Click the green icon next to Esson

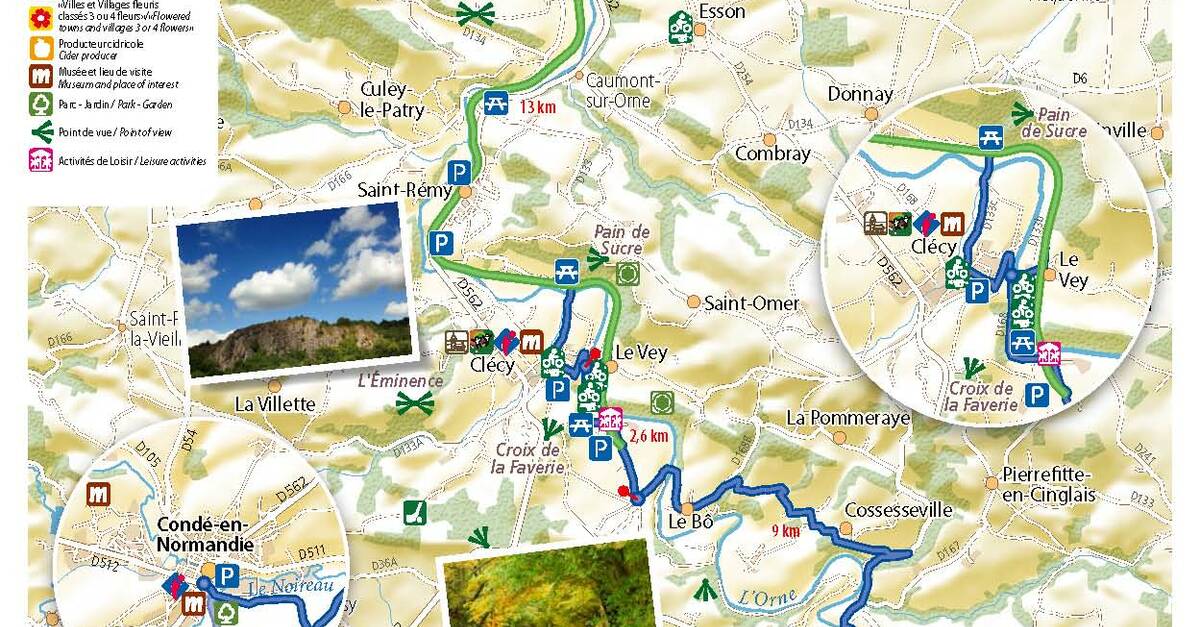tap(681, 27)
